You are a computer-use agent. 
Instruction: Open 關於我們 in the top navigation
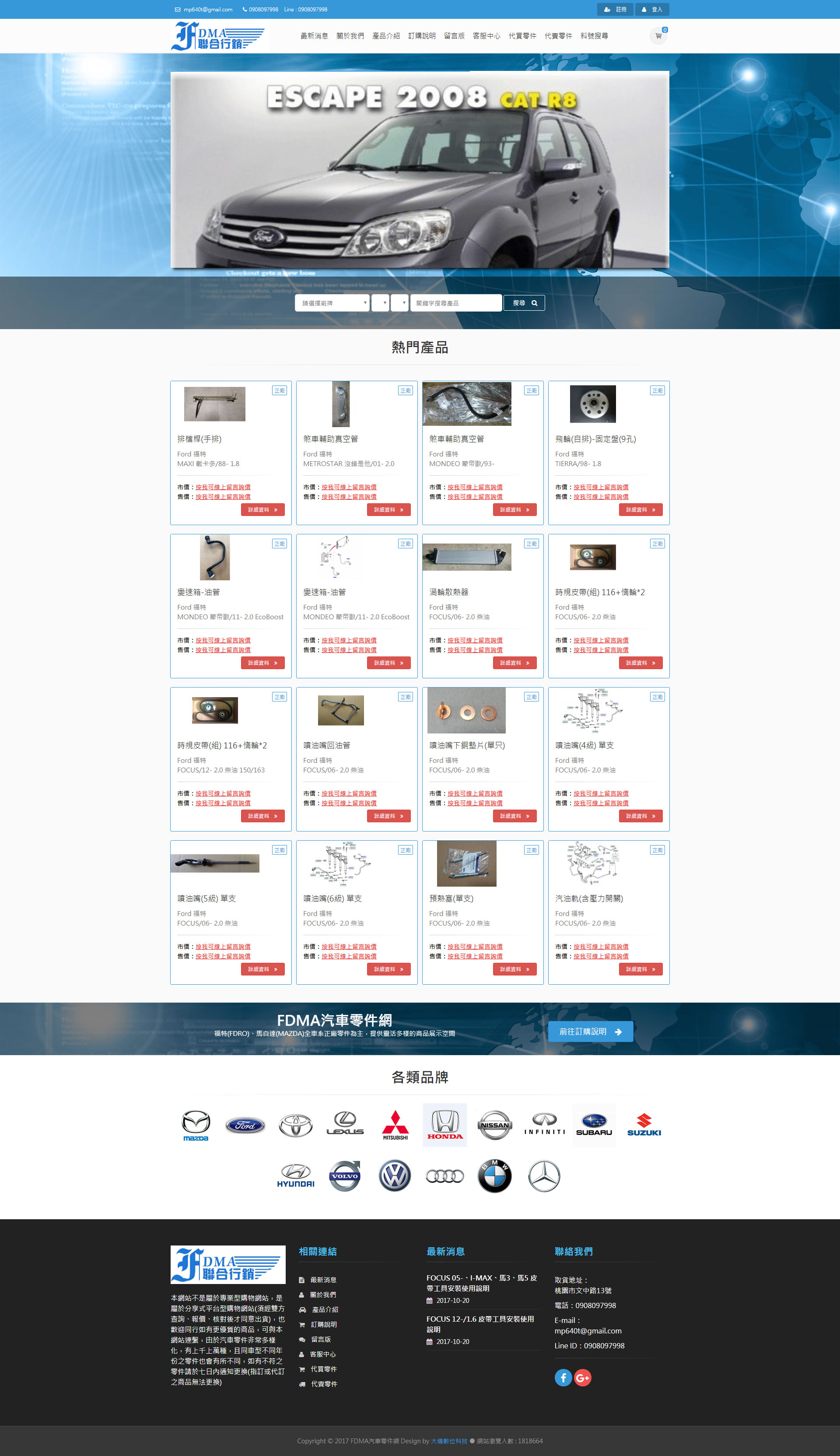350,36
